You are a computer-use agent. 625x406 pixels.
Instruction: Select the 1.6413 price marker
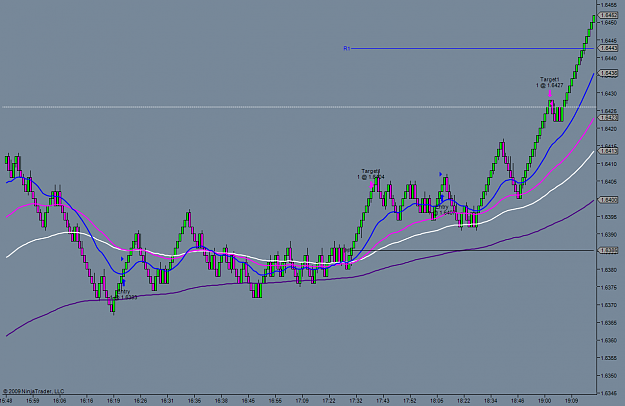pos(609,151)
